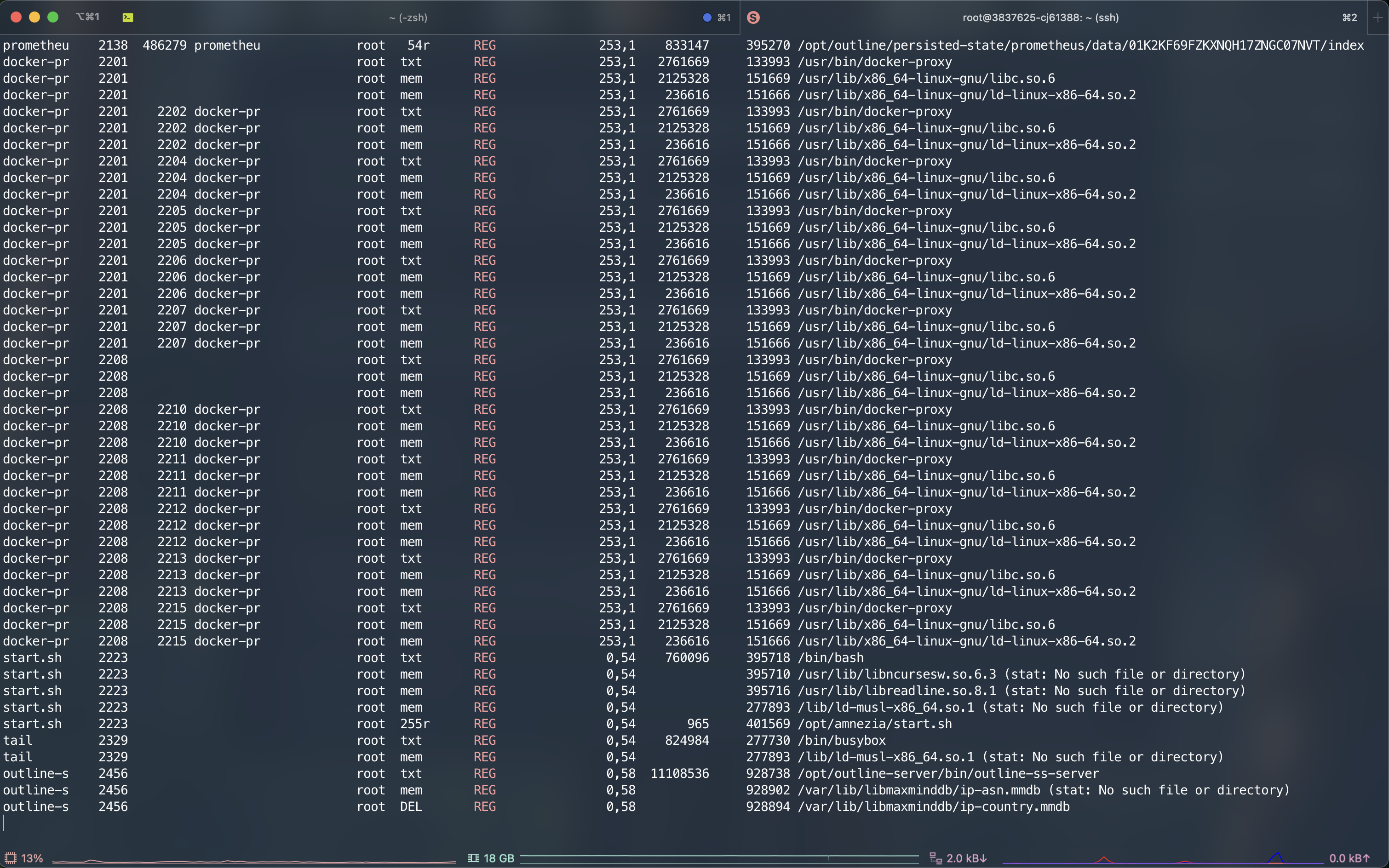Click the 18 GB memory status value
The image size is (1389, 868).
click(499, 858)
